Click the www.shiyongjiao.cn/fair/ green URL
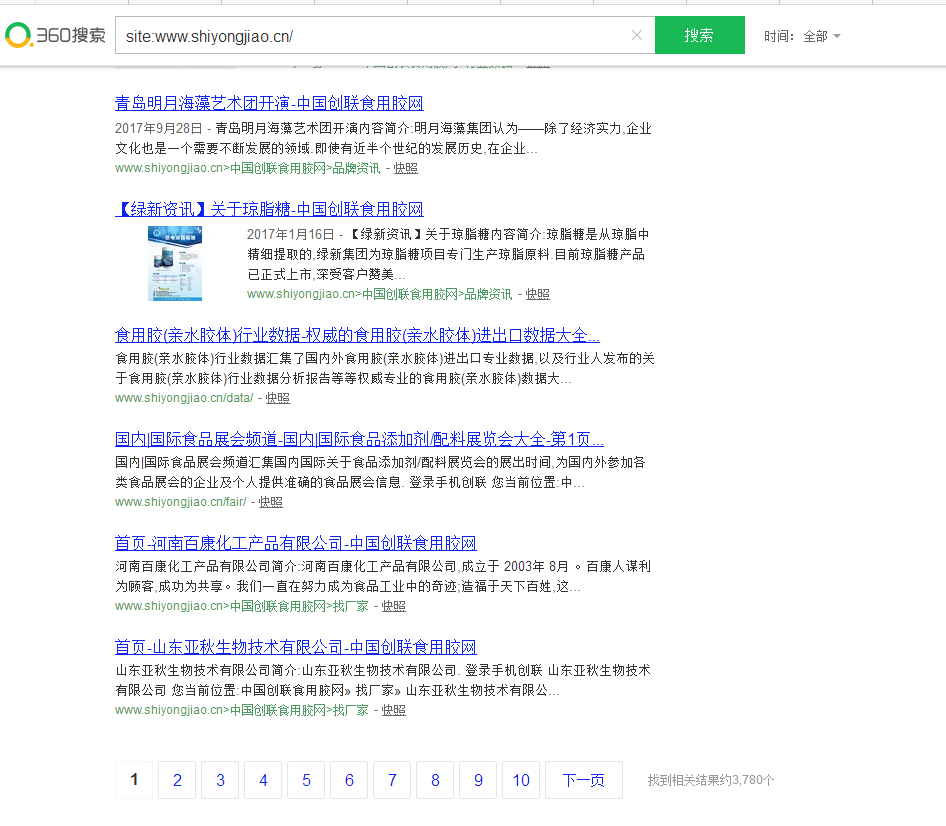The width and height of the screenshot is (946, 826). click(x=180, y=502)
